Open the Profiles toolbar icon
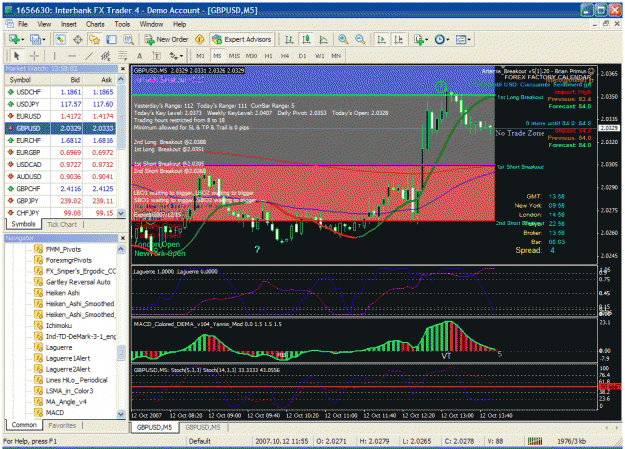Image resolution: width=625 pixels, height=449 pixels. click(x=35, y=39)
